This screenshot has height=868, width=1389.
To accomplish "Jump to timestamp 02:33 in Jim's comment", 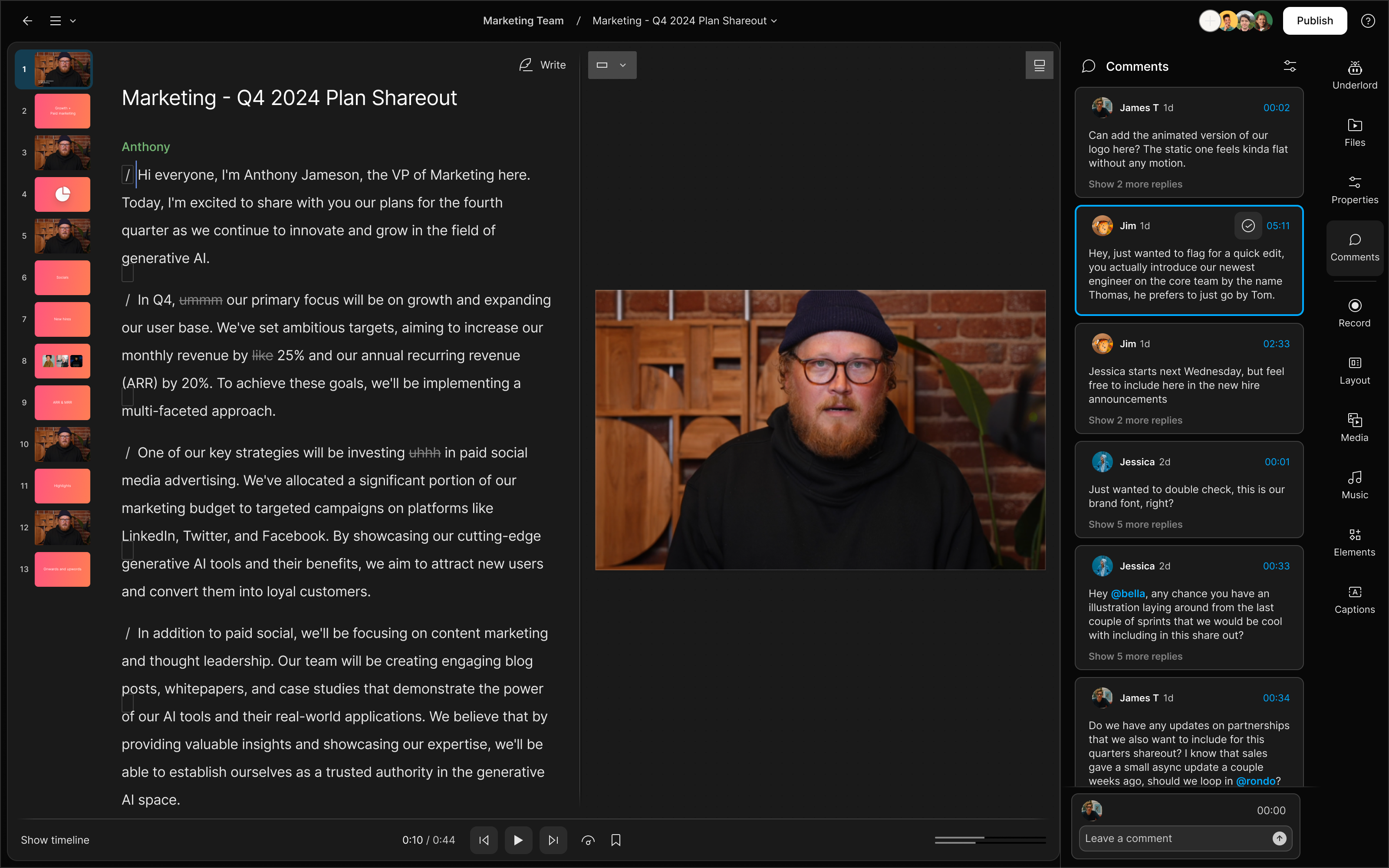I will point(1276,344).
